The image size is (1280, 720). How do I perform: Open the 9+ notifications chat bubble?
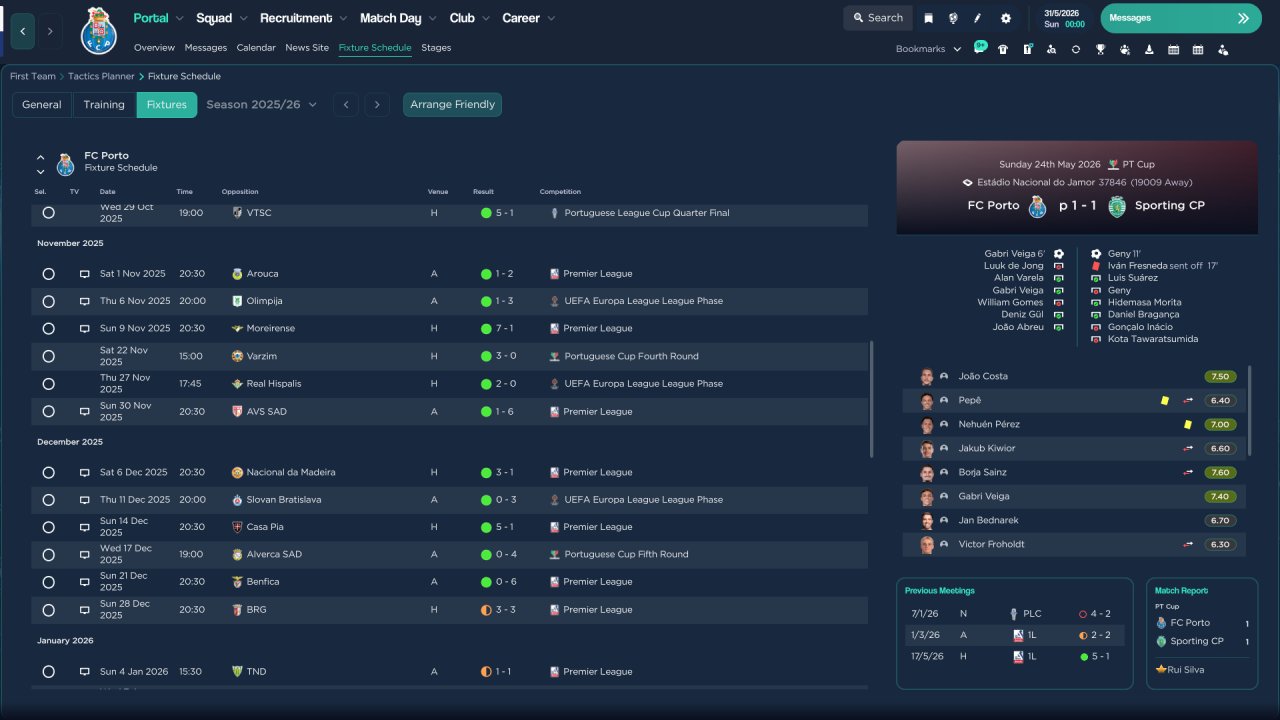click(x=980, y=47)
